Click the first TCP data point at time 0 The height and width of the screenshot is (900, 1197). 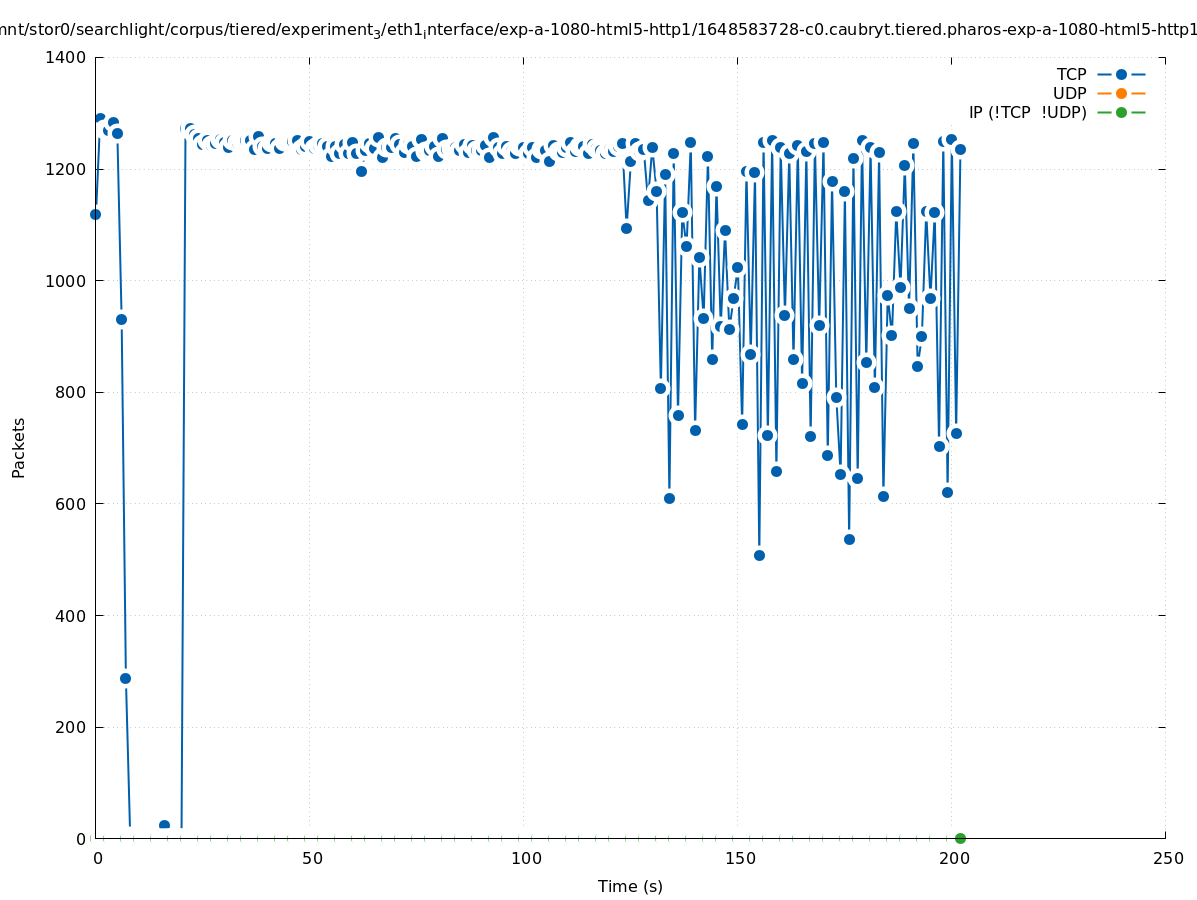point(95,214)
